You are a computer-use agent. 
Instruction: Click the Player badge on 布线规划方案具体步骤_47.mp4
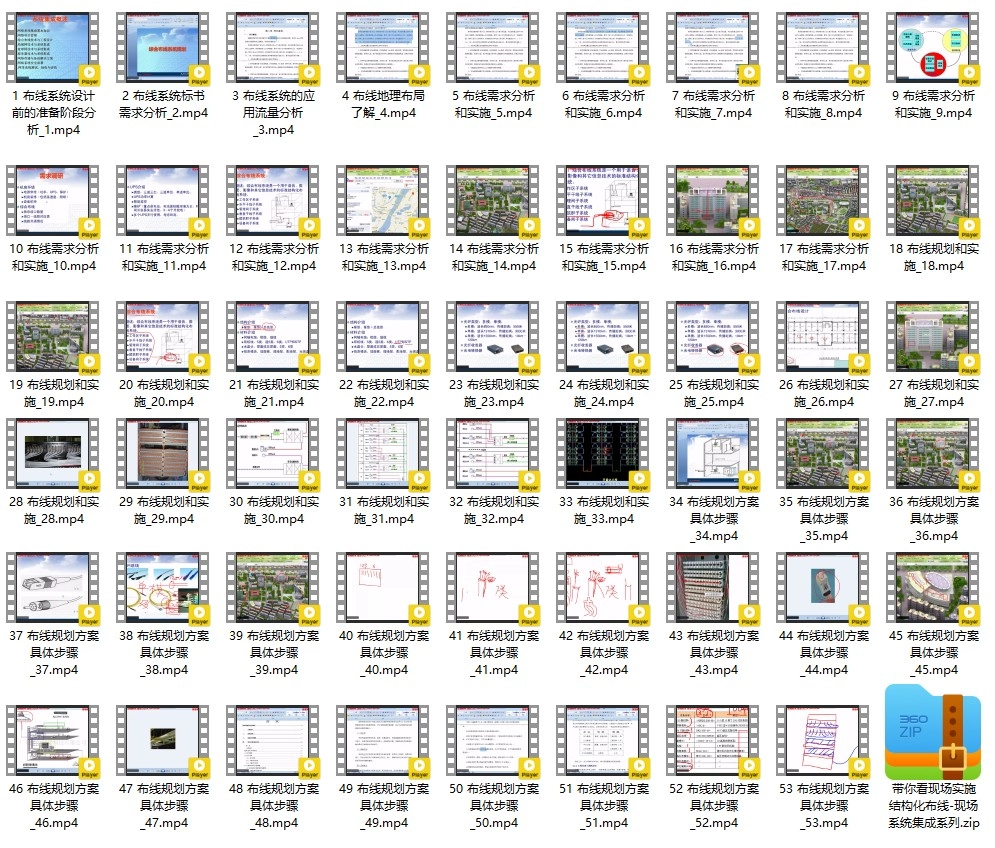tap(199, 768)
